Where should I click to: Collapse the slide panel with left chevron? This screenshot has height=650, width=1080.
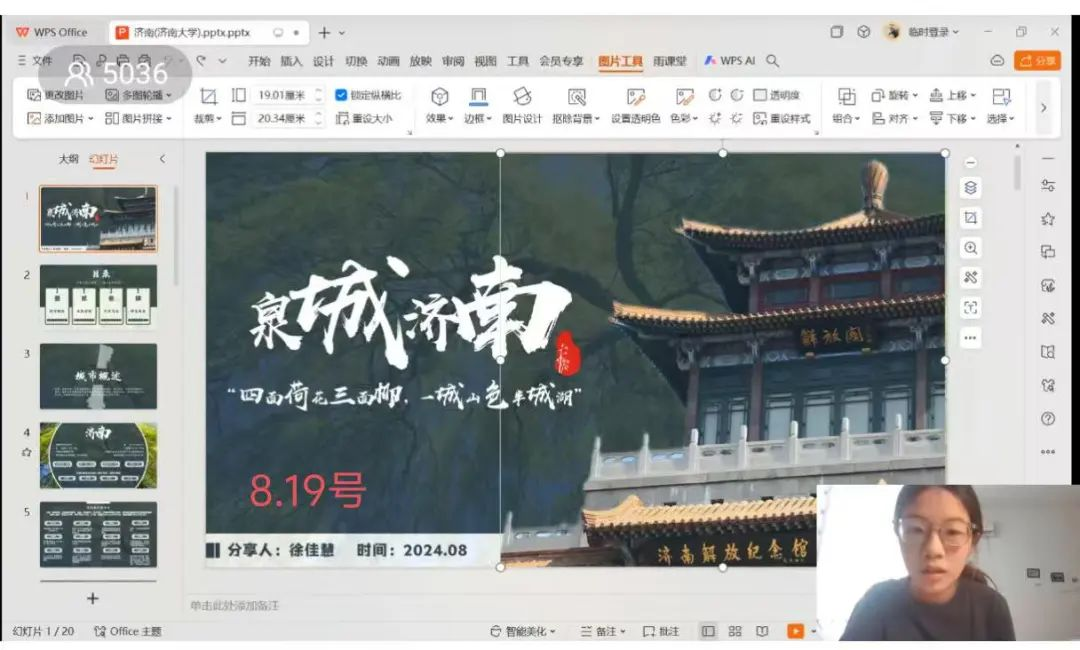[x=163, y=159]
